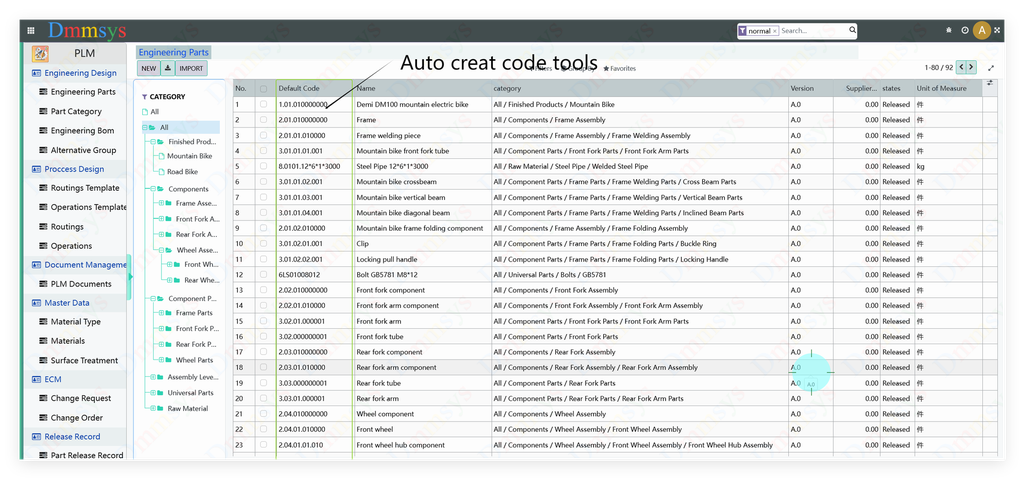
Task: Open the activities clock icon
Action: click(x=965, y=31)
